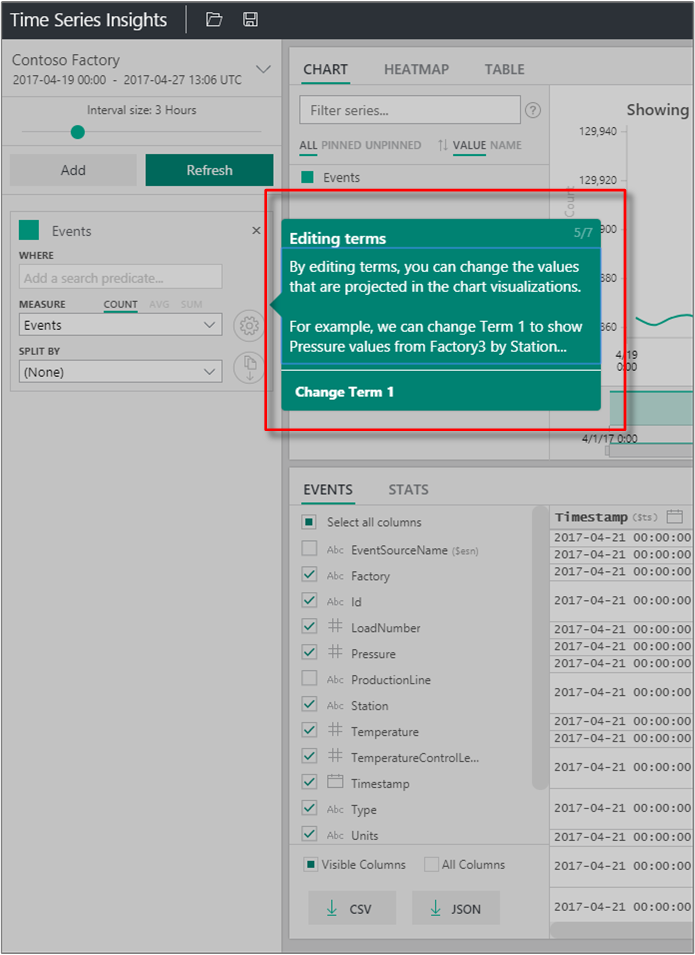
Task: Switch to the CHART tab
Action: point(325,69)
